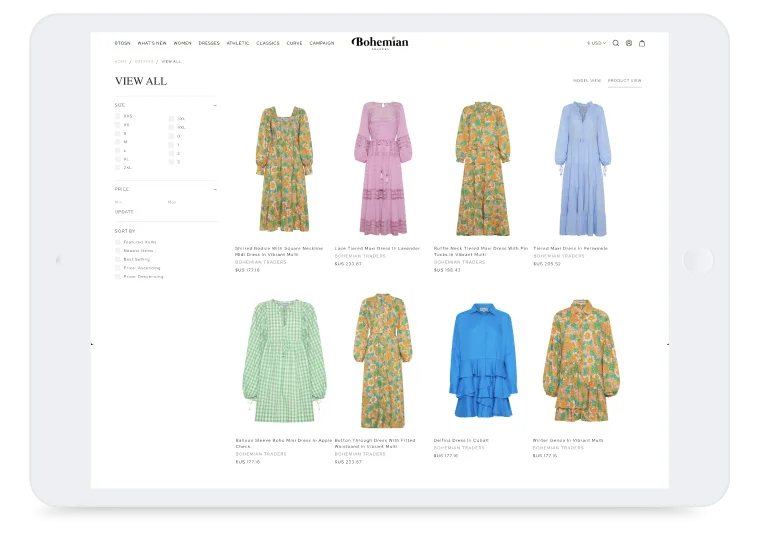Collapse the Size filter section
The width and height of the screenshot is (759, 535).
[214, 104]
